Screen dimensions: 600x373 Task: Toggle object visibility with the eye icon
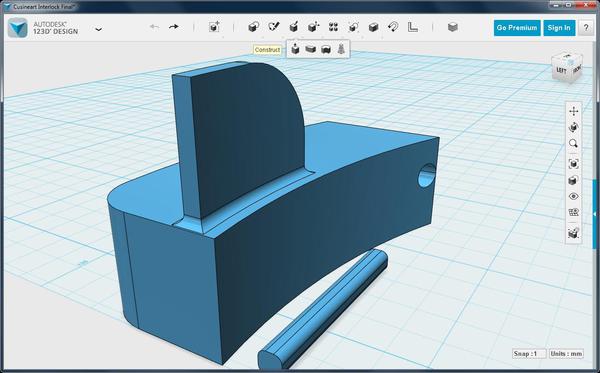coord(573,196)
